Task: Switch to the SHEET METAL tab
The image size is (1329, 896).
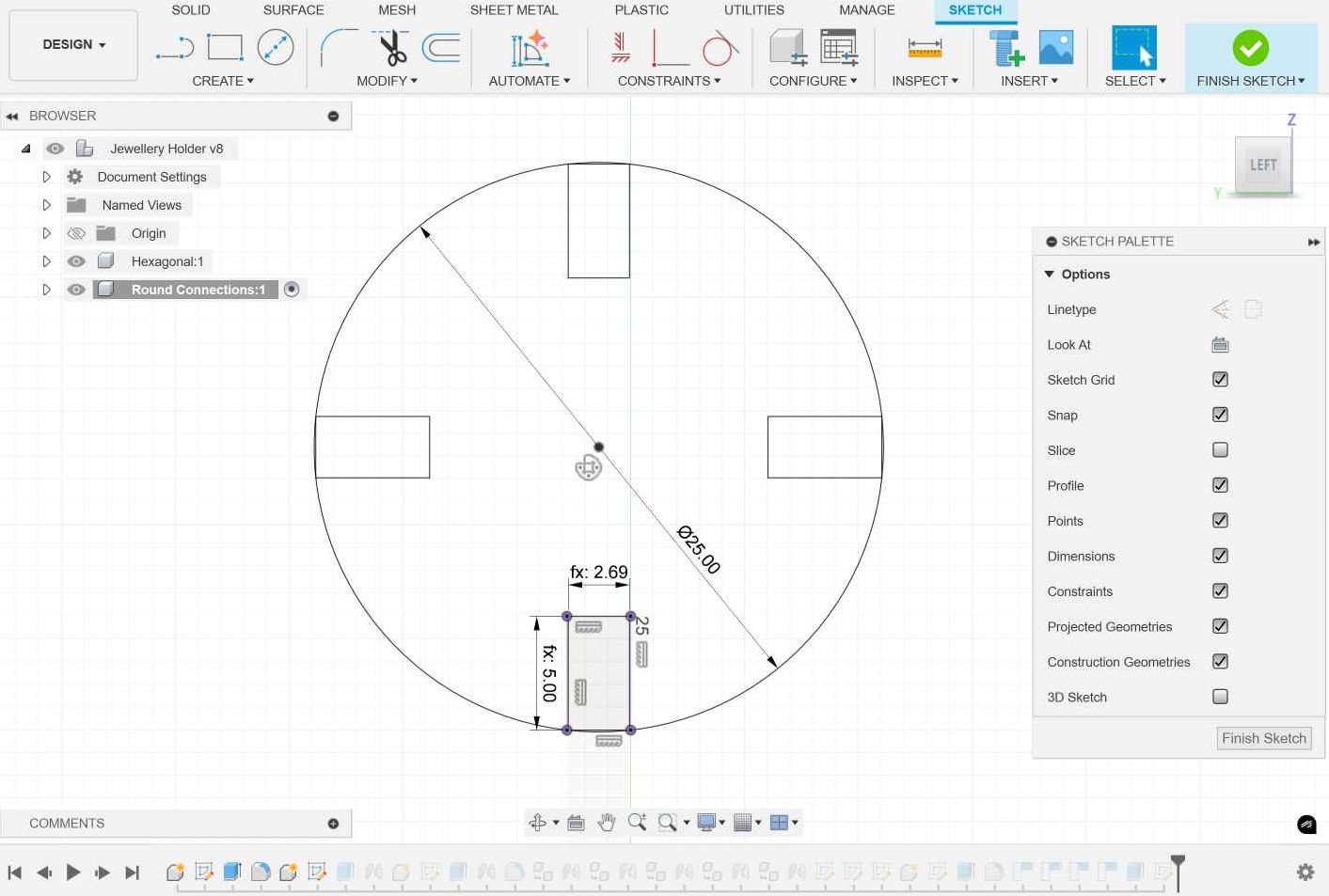Action: pyautogui.click(x=514, y=10)
